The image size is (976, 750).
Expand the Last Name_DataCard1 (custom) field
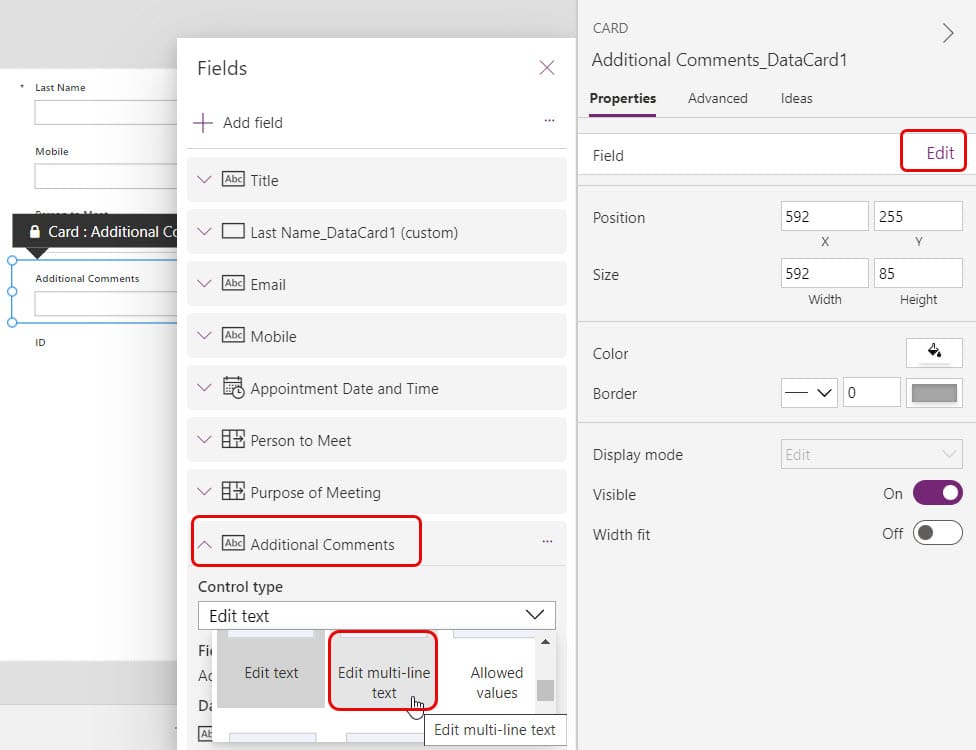coord(204,232)
